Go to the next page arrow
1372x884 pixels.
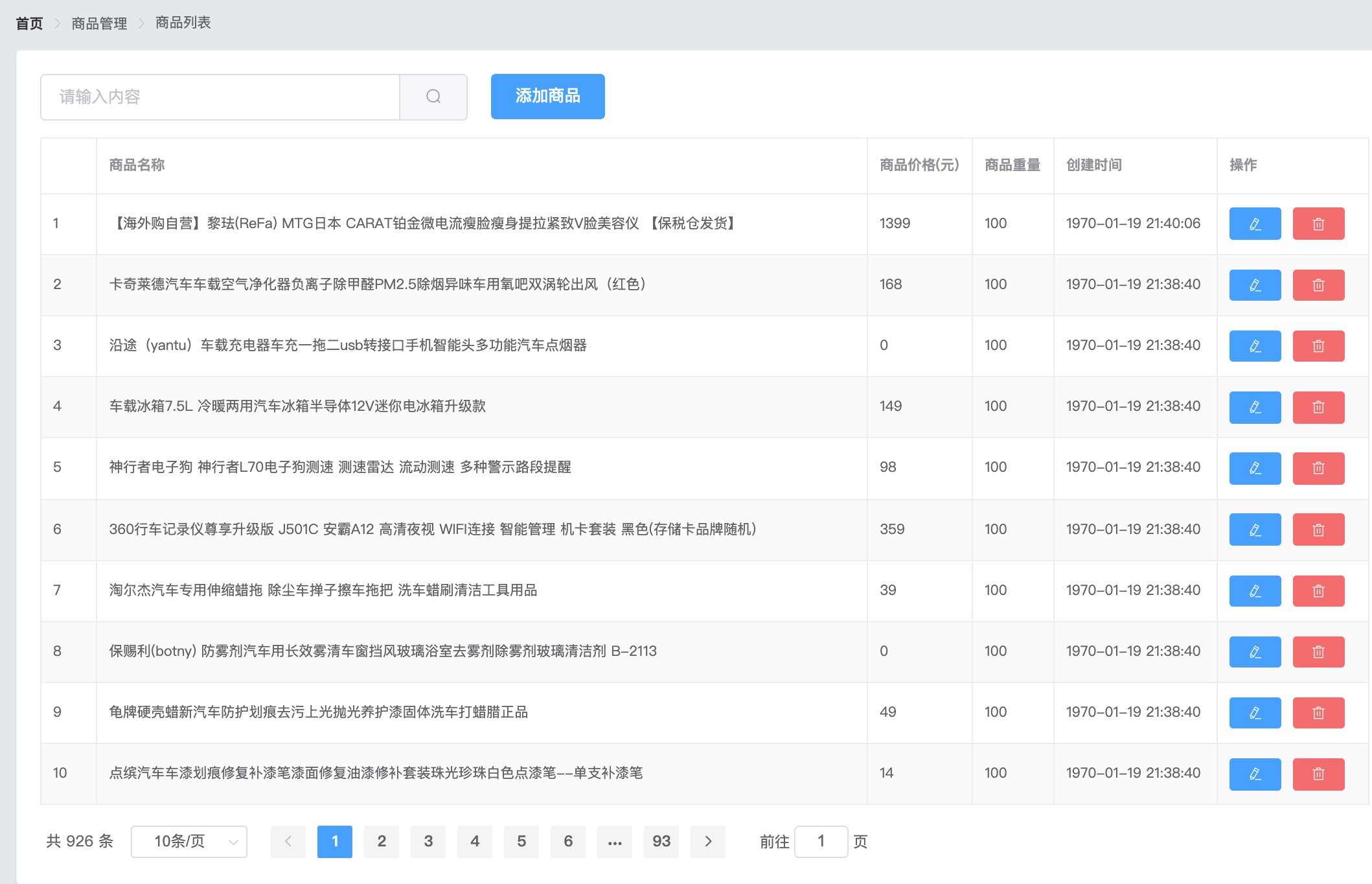707,841
